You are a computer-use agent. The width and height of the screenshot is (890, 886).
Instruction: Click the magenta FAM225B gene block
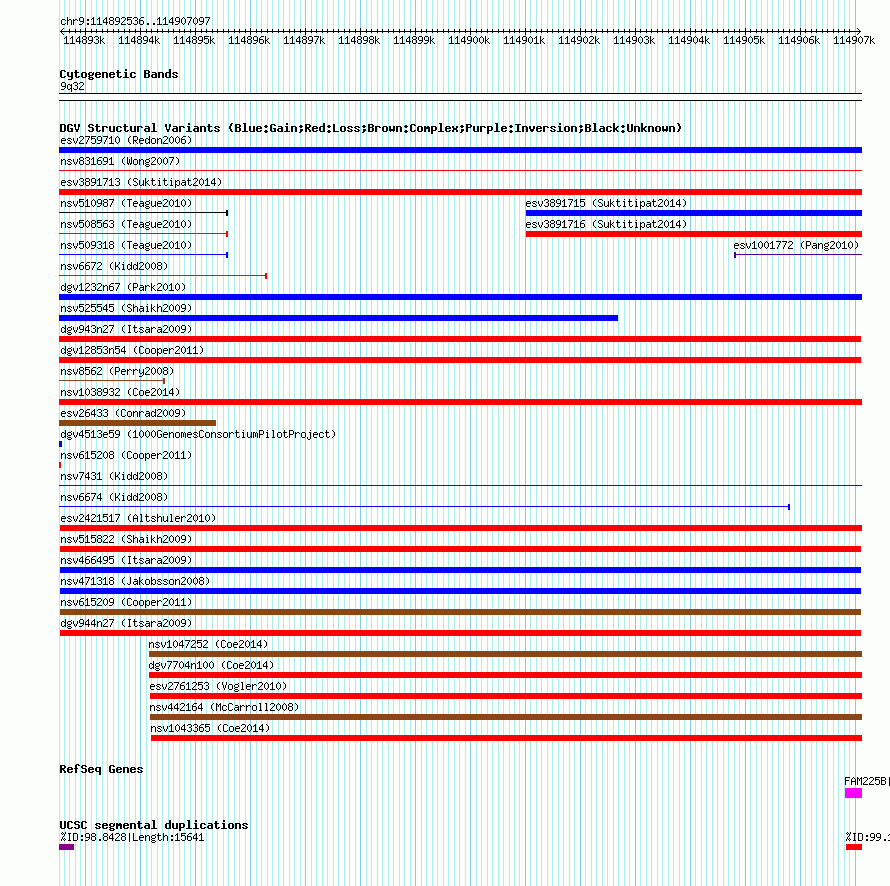(853, 793)
